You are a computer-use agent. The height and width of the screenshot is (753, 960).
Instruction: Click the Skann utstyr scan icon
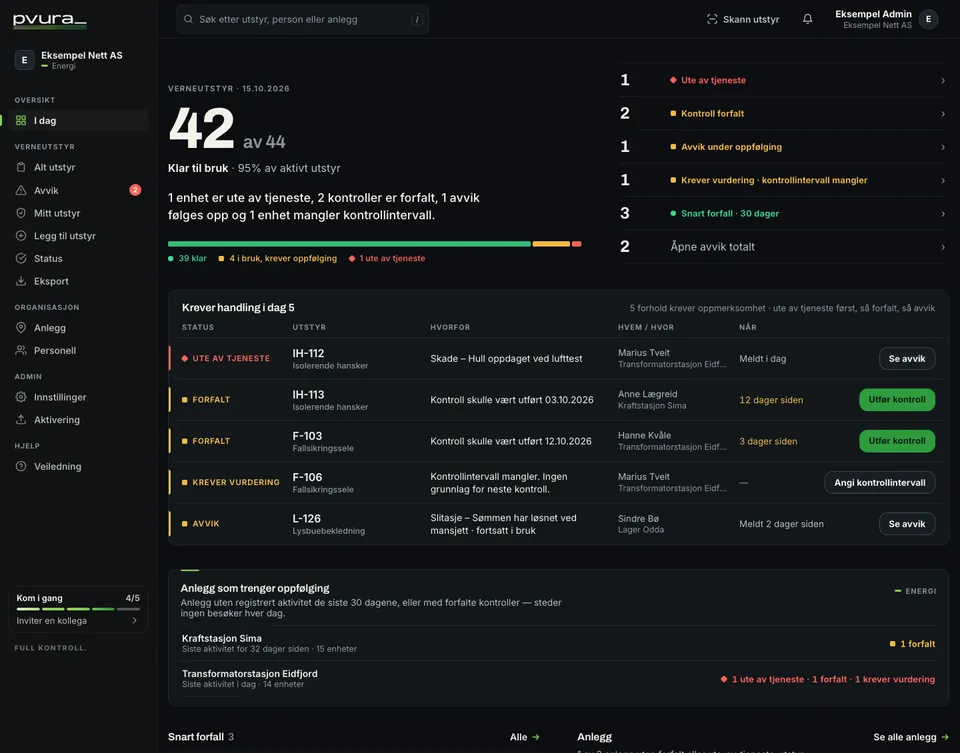711,19
